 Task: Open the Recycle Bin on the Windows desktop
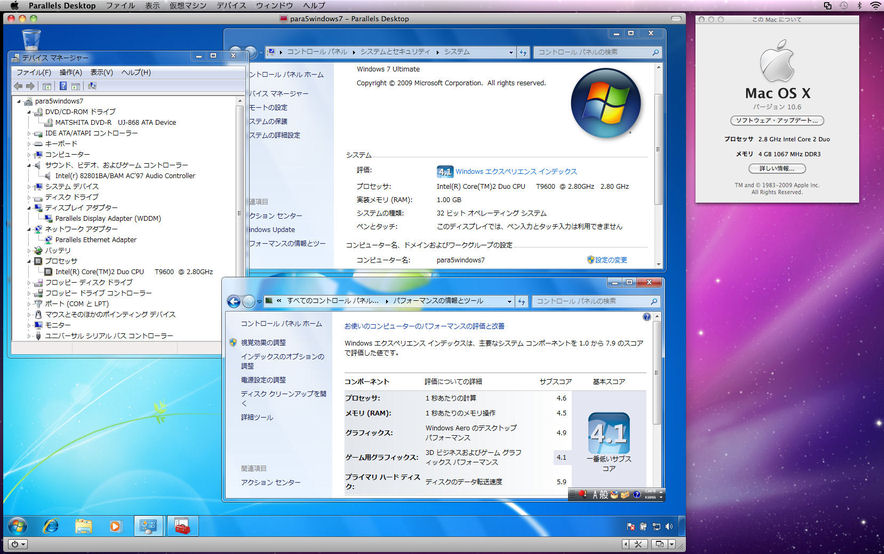coord(31,39)
